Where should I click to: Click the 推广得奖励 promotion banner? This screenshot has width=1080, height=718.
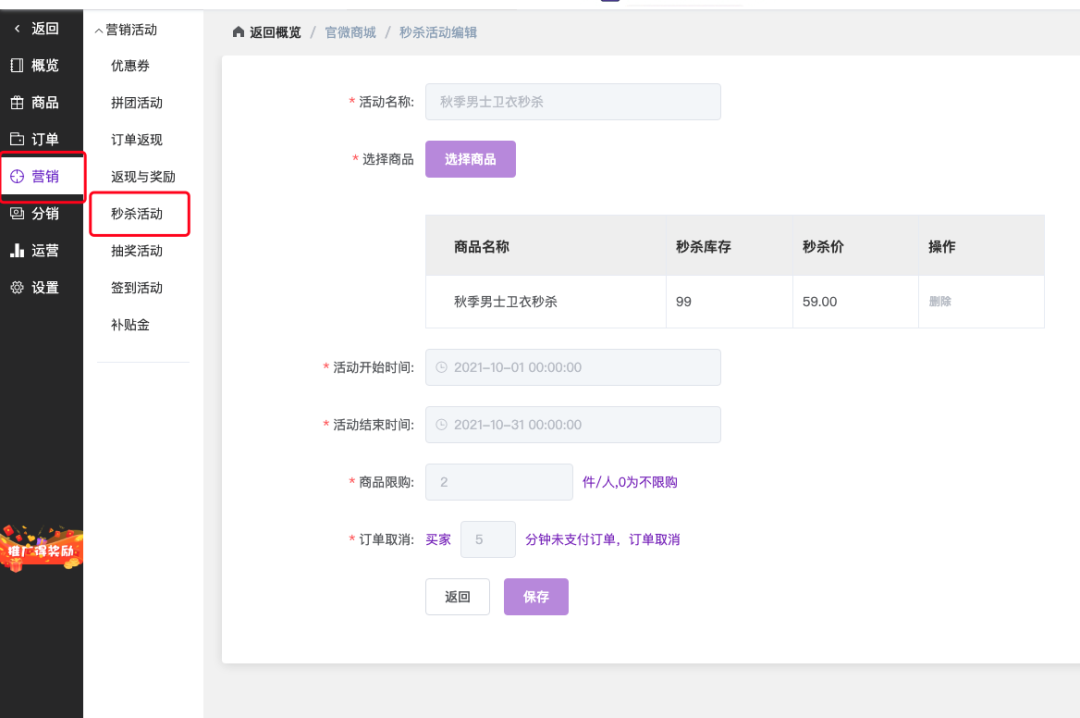(x=41, y=548)
